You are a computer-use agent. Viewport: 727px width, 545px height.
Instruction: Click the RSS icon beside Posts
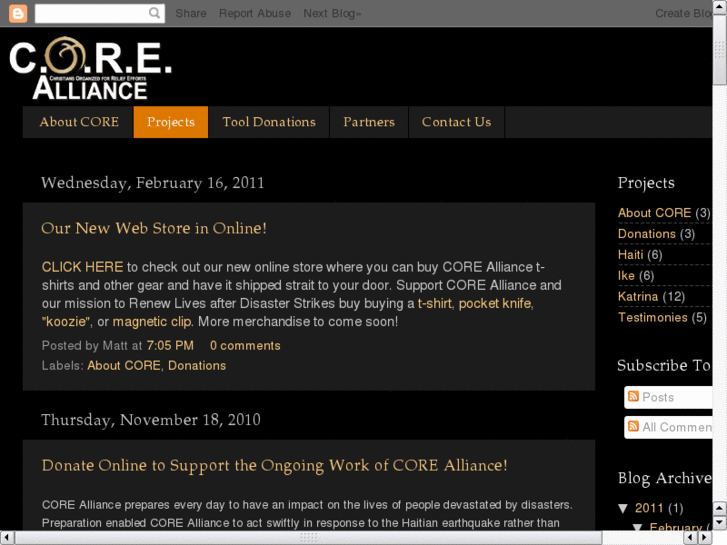[x=633, y=396]
